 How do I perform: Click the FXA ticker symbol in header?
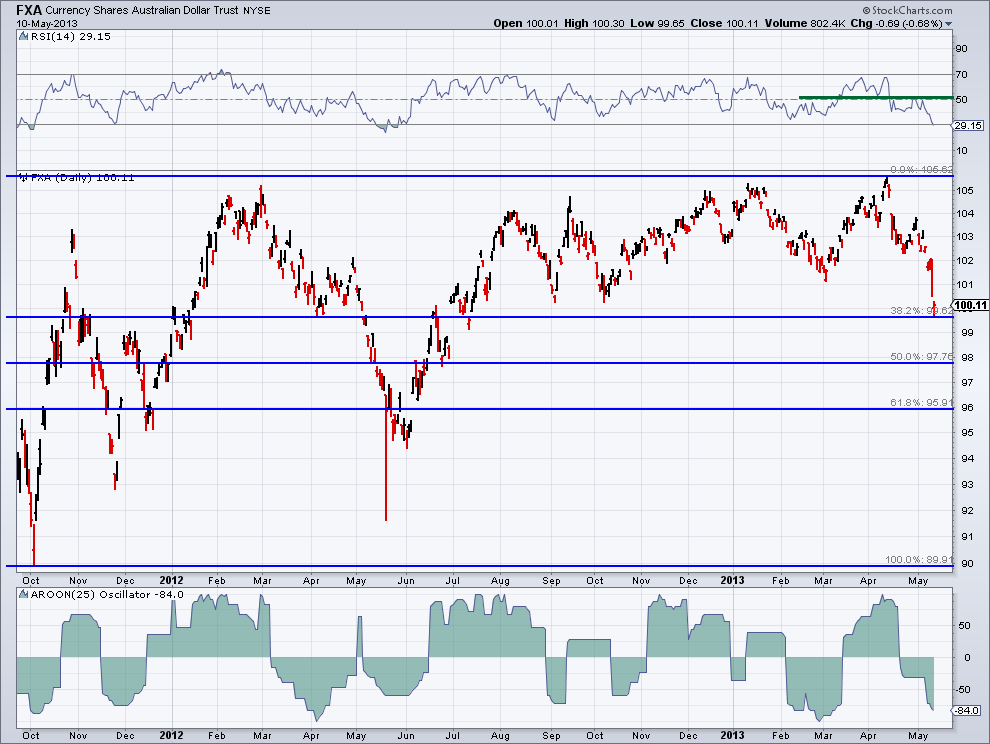[29, 9]
